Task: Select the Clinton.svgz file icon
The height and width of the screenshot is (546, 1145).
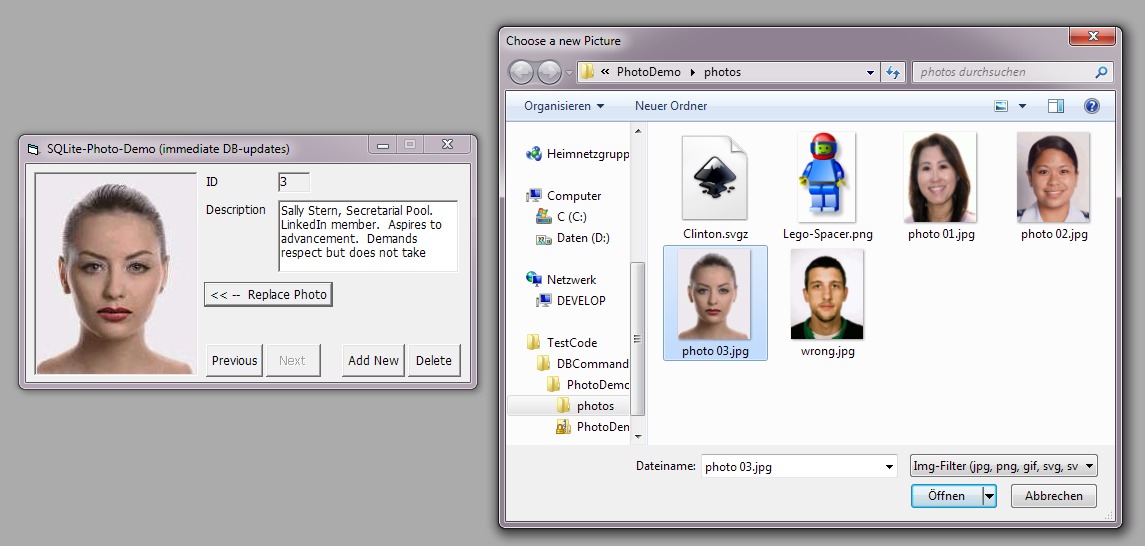Action: (715, 179)
